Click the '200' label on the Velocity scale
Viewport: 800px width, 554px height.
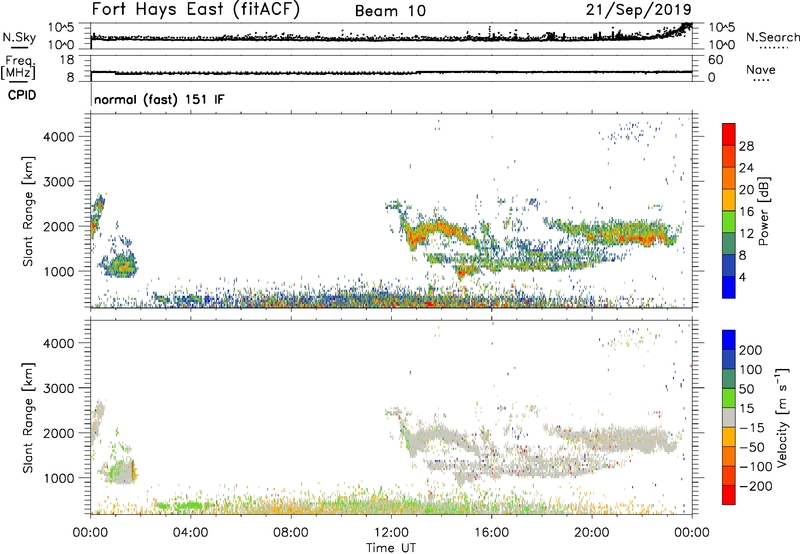[x=751, y=350]
